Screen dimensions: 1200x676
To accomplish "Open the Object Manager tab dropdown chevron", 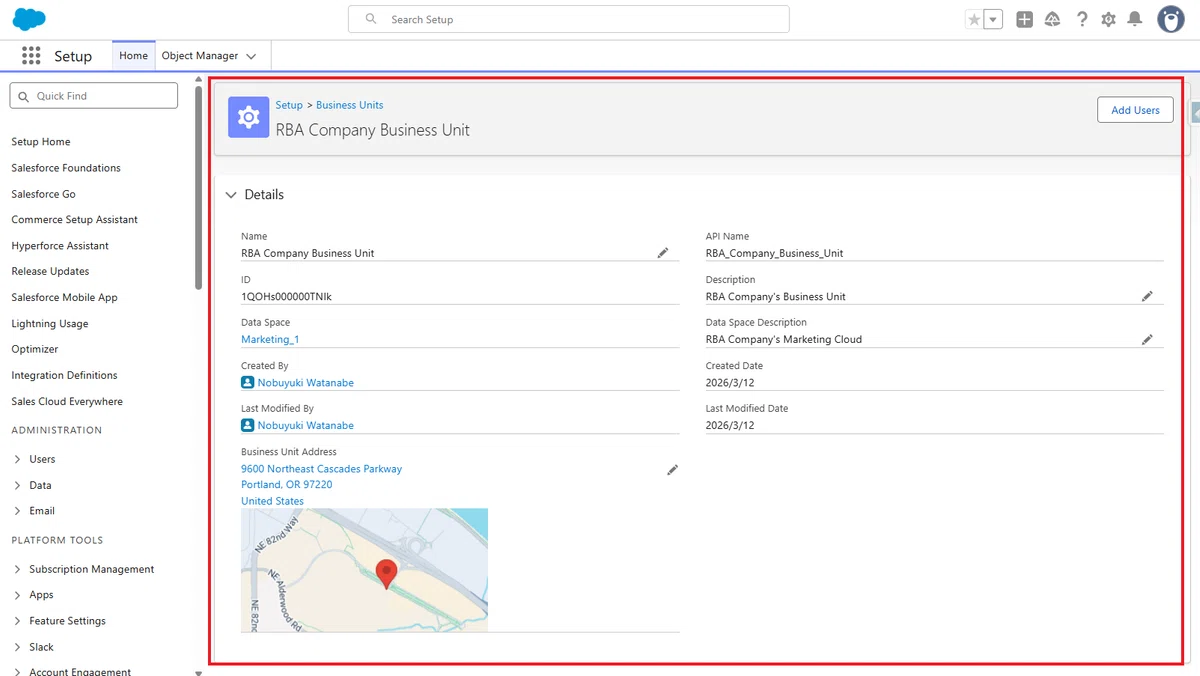I will [251, 56].
